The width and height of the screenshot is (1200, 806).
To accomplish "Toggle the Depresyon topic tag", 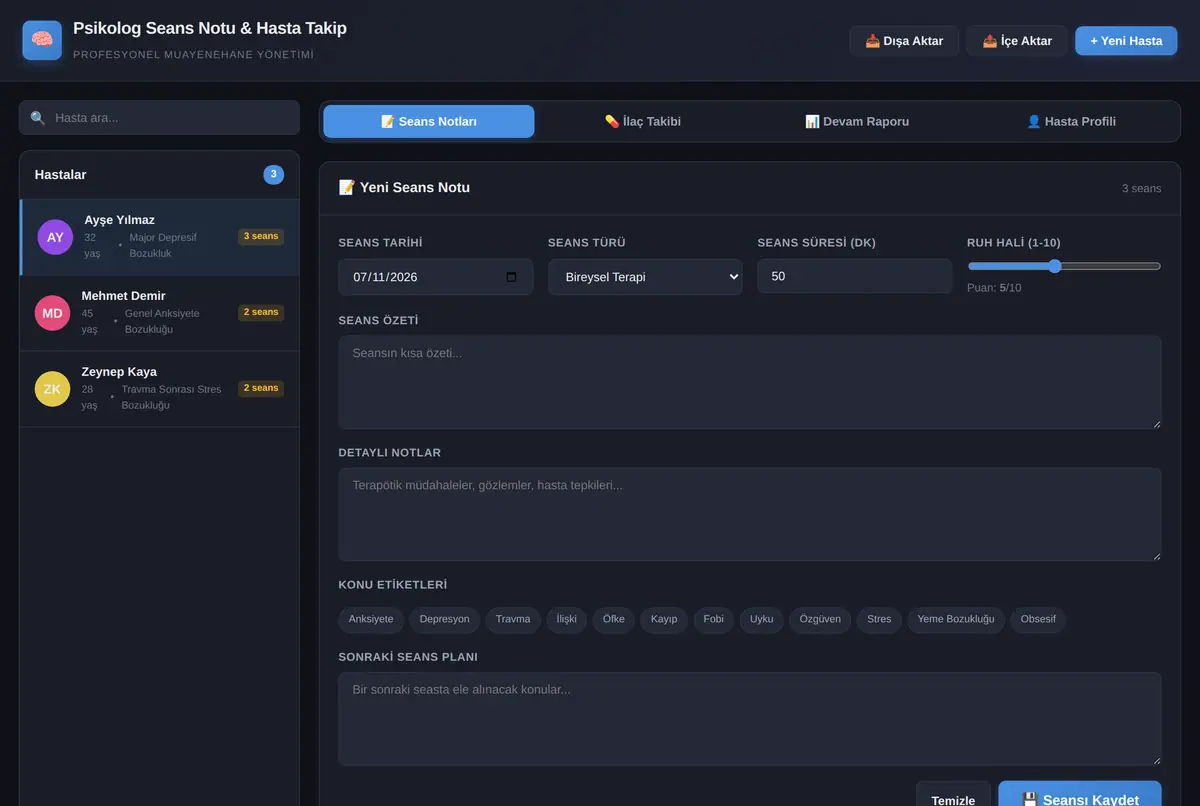I will (x=445, y=619).
